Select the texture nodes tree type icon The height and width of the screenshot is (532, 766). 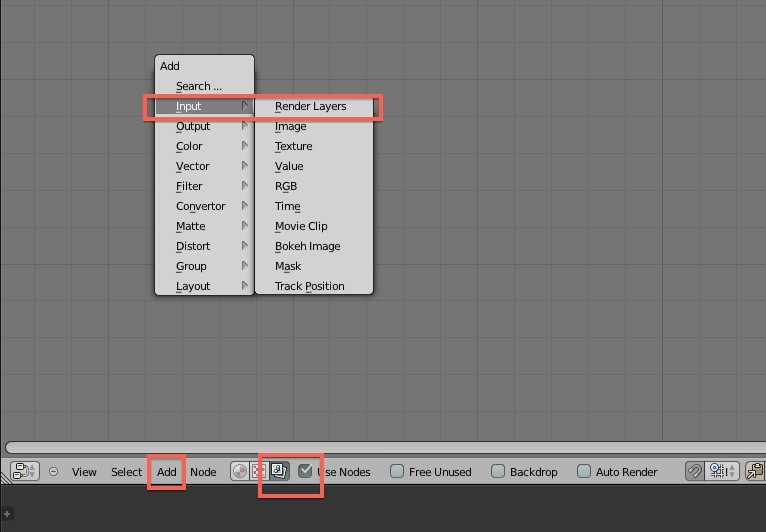(259, 471)
